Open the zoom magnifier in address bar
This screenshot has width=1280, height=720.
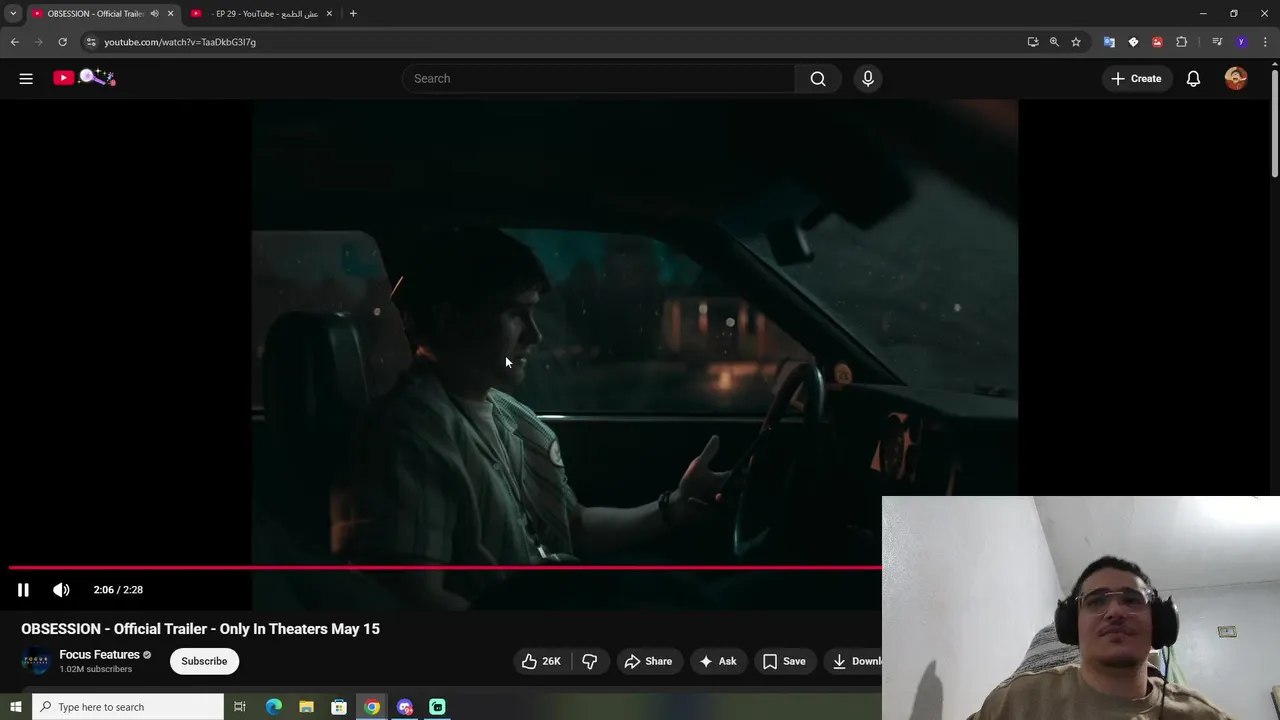click(x=1054, y=42)
